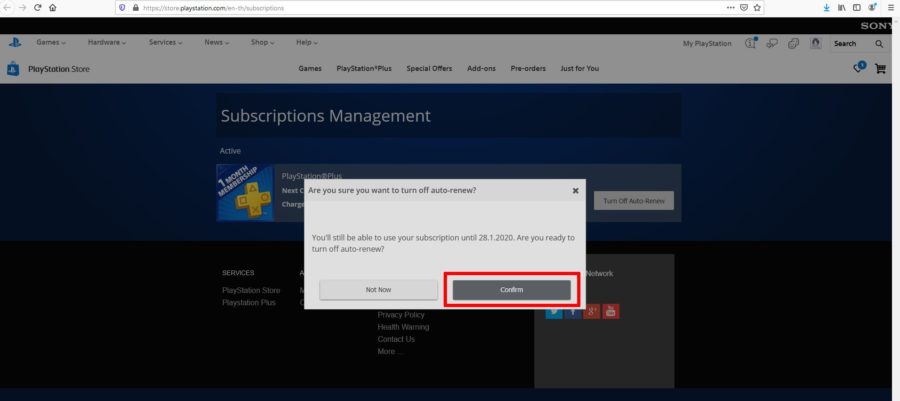The image size is (900, 401).
Task: Open the wishlist heart icon
Action: tap(859, 68)
